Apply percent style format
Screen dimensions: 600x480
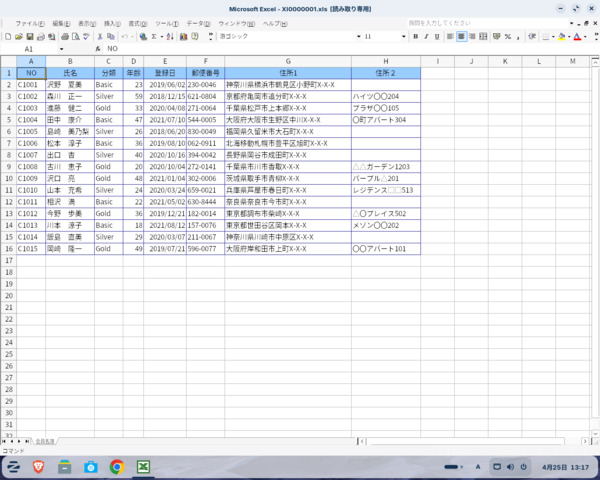tap(508, 37)
